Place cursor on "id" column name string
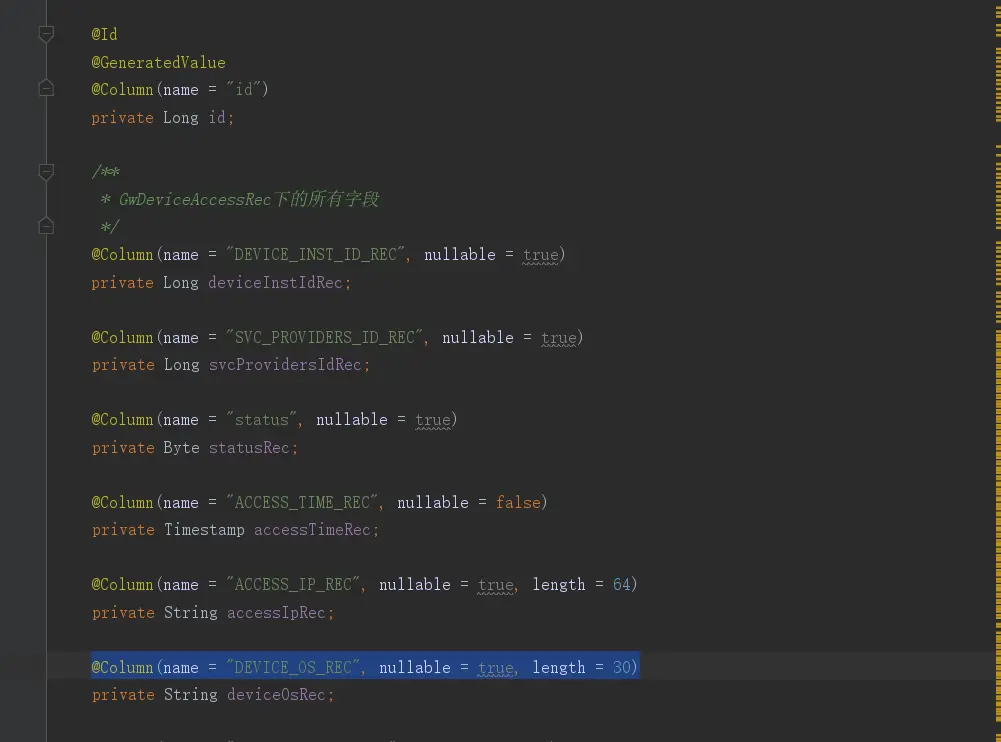Viewport: 1001px width, 742px height. (x=244, y=89)
